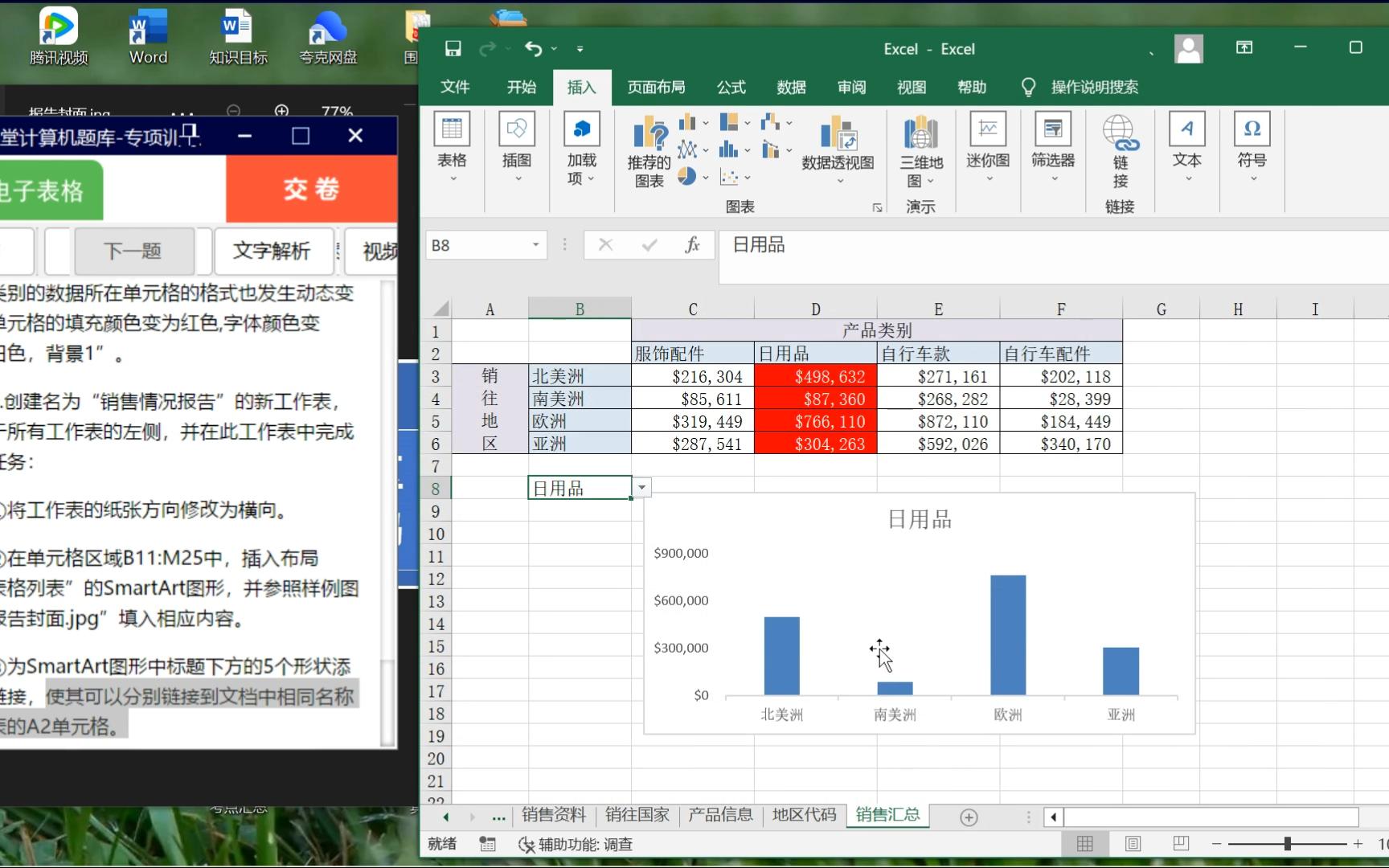Expand the 日用品 cell dropdown in B8
Screen dimensions: 1389x868
pyautogui.click(x=641, y=487)
